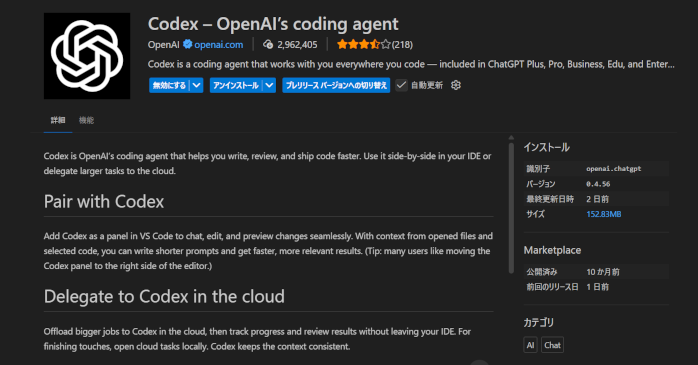Click the Pair with Codex heading
This screenshot has width=698, height=365.
tap(104, 202)
